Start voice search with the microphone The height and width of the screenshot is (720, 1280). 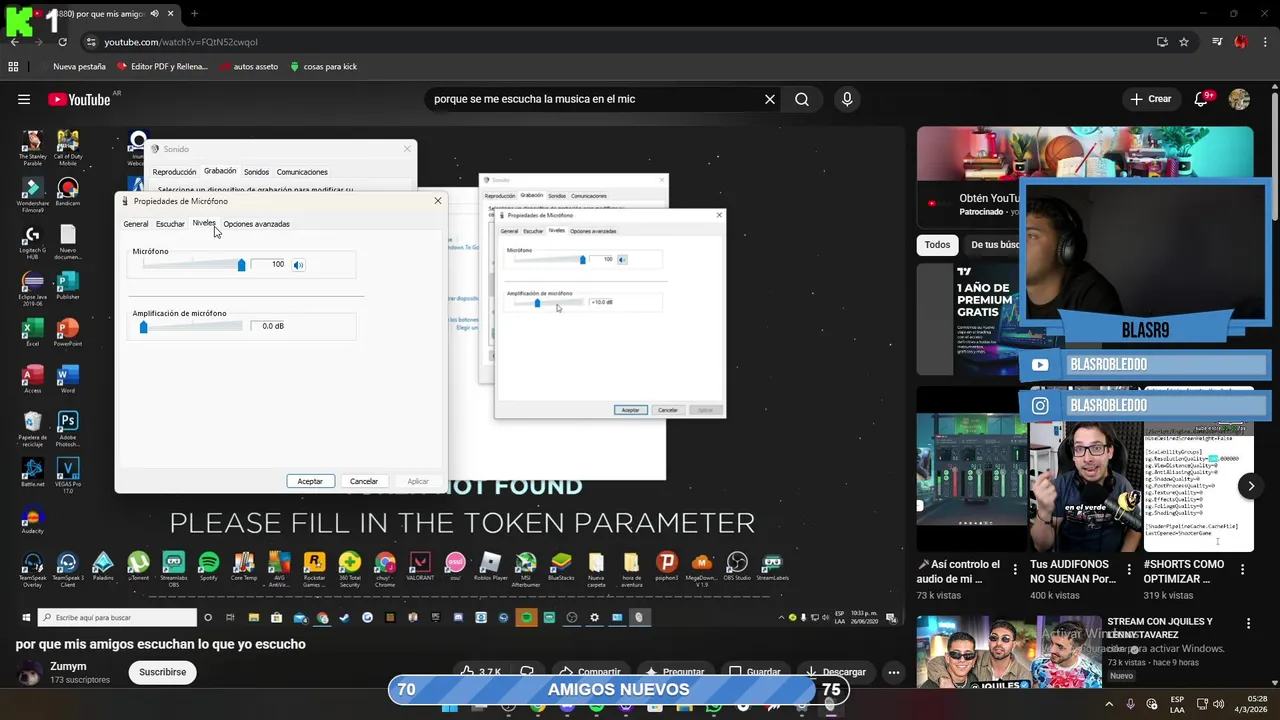coord(847,99)
